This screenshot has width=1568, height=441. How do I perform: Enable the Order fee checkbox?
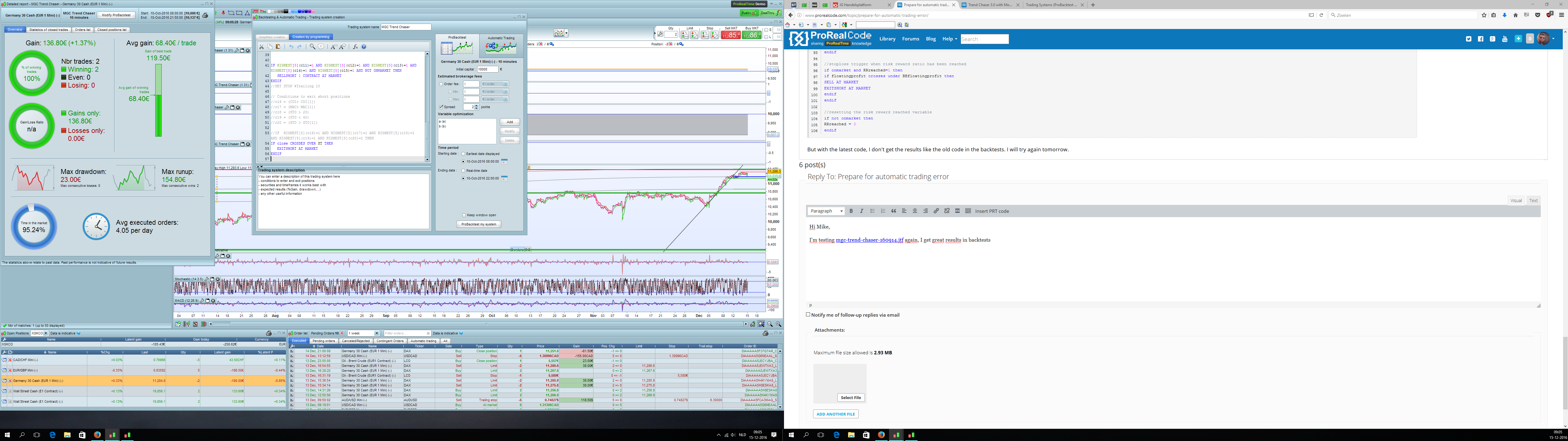click(441, 84)
